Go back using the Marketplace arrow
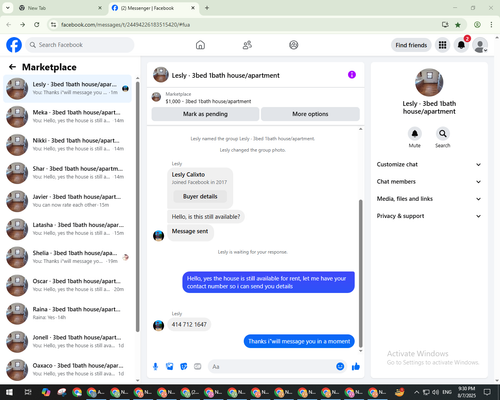The width and height of the screenshot is (500, 400). point(12,67)
